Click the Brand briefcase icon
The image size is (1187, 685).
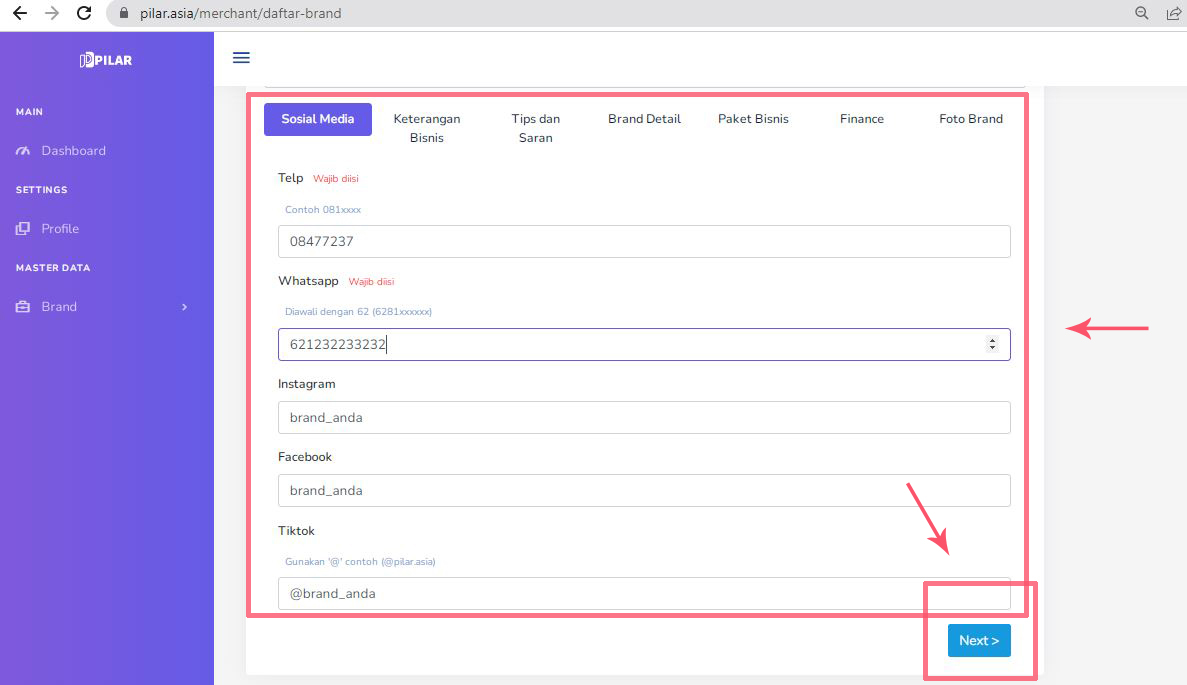(23, 307)
